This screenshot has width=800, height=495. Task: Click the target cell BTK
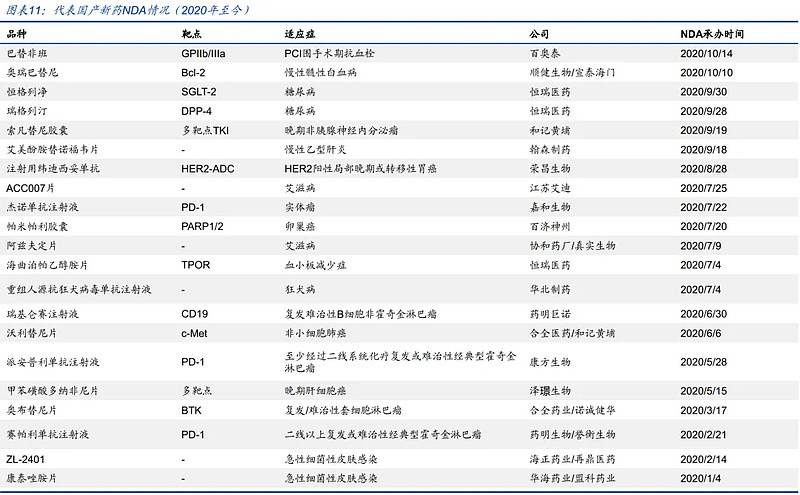point(191,411)
